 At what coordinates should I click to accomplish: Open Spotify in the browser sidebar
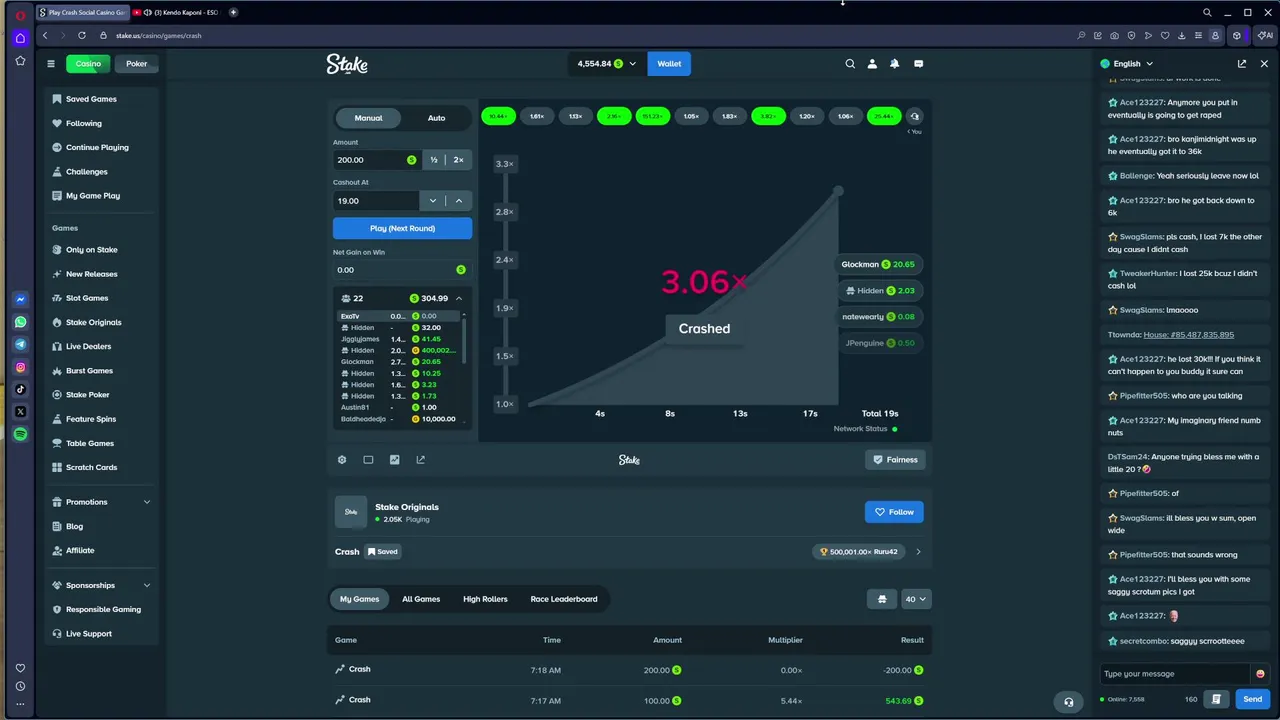20,434
